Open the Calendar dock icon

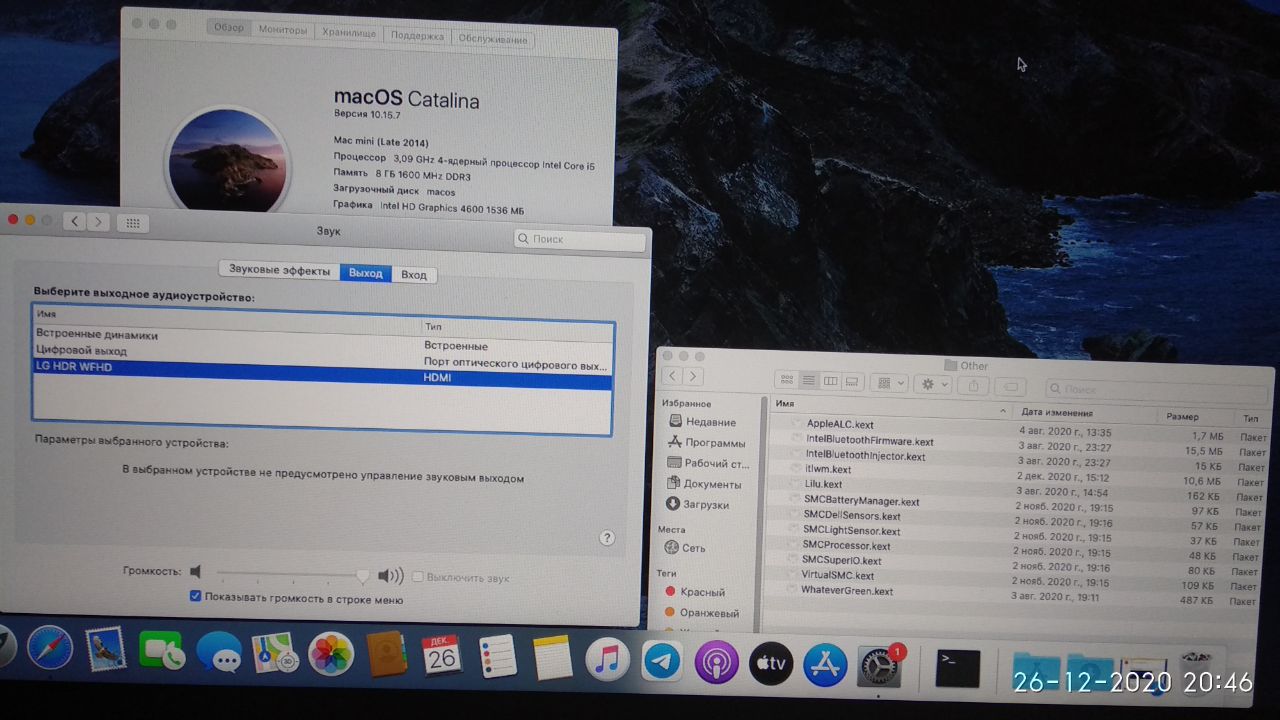click(441, 656)
